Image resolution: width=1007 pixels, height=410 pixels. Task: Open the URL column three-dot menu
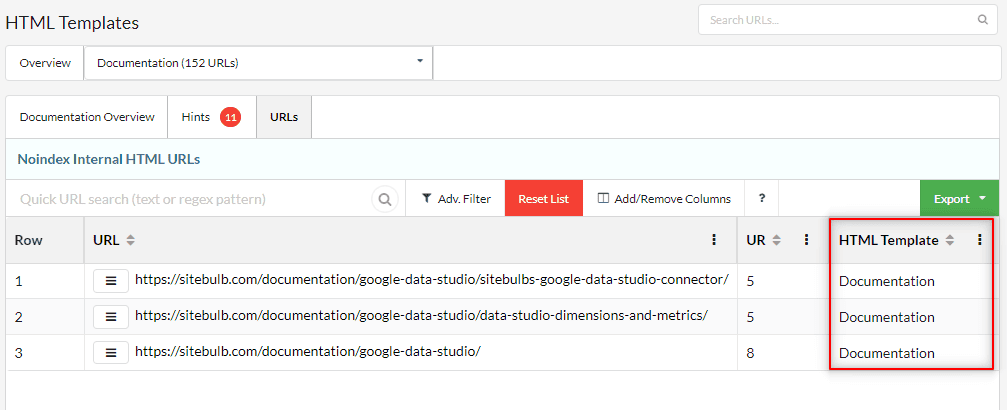tap(714, 240)
